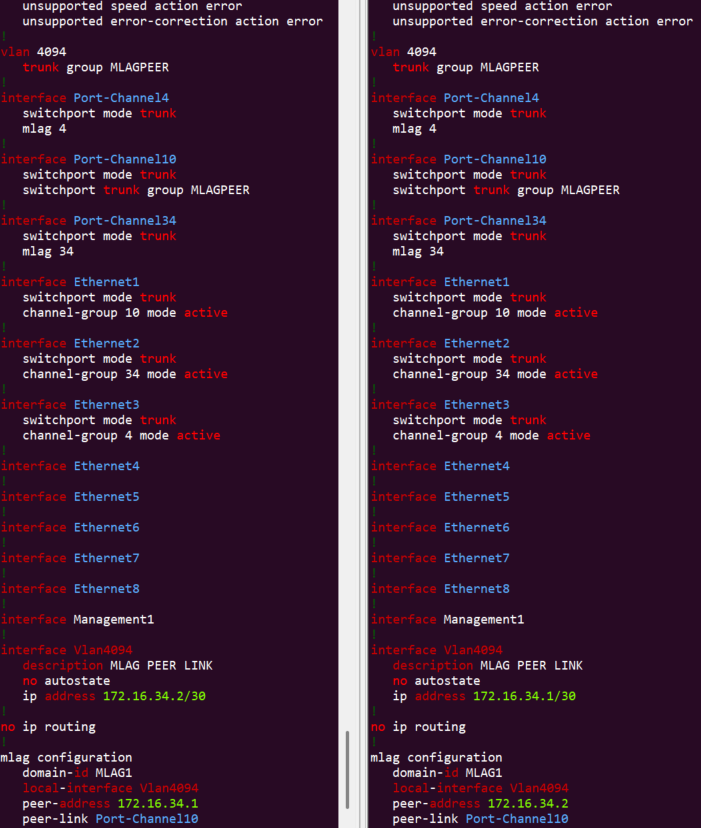
Task: Click the left pane's vertical scrollbar thumb
Action: [347, 769]
